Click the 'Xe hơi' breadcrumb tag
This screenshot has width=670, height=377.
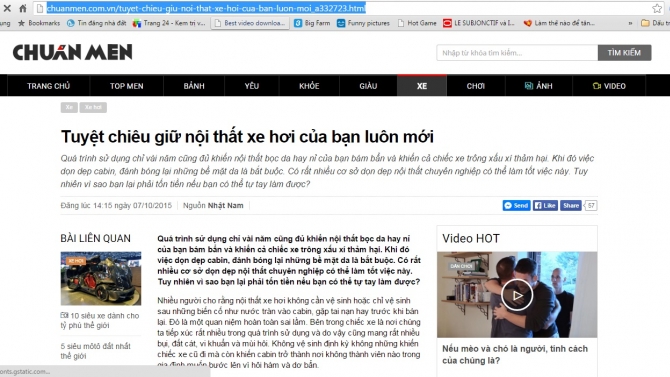93,107
